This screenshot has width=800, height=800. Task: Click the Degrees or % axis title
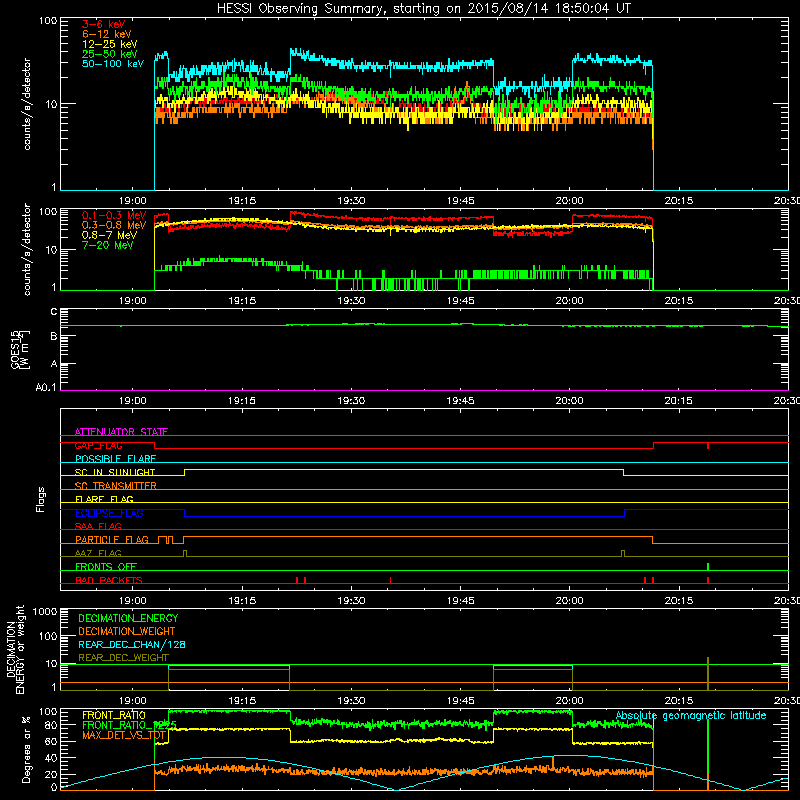[x=26, y=749]
